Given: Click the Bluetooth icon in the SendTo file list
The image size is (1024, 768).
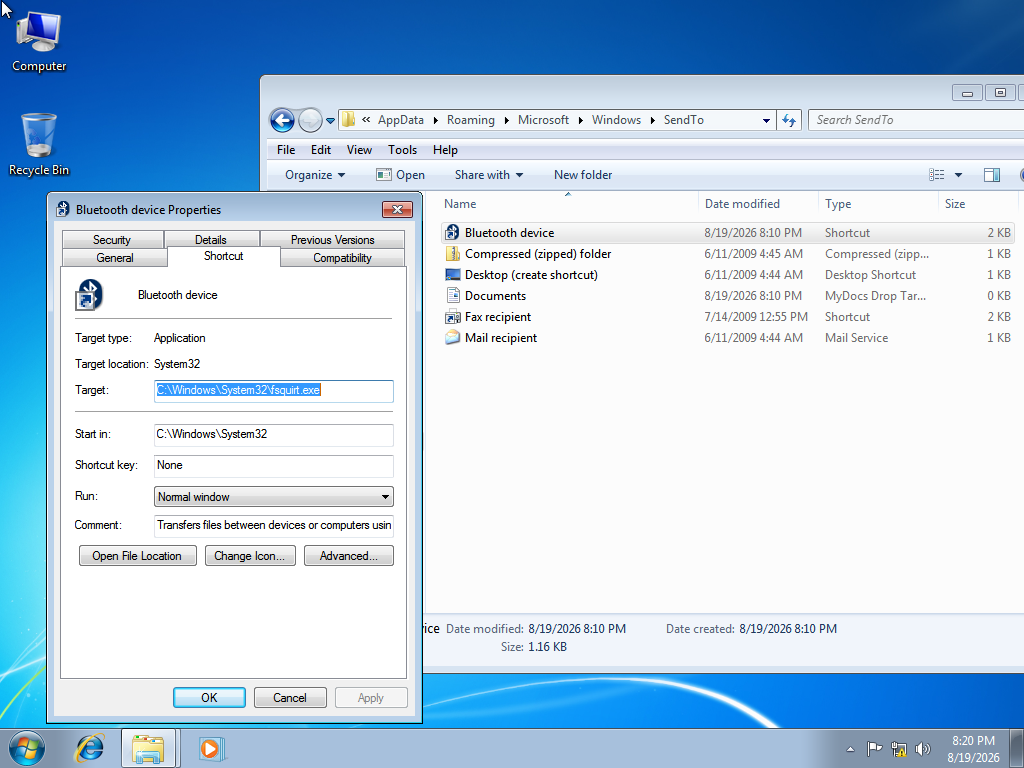Looking at the screenshot, I should coord(452,232).
